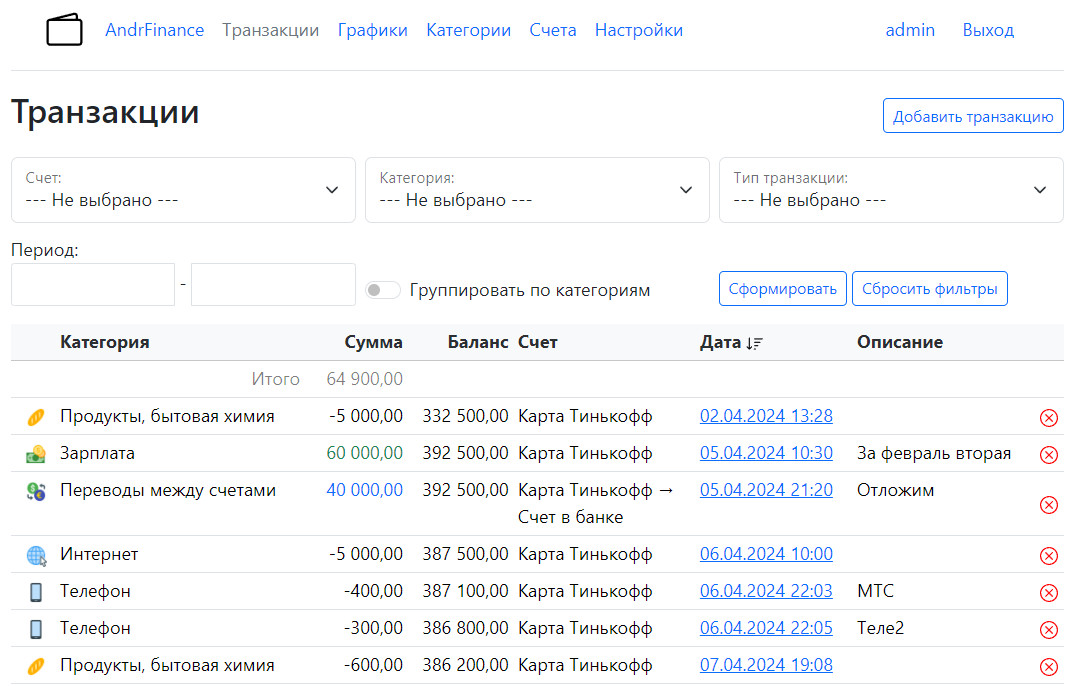The height and width of the screenshot is (686, 1090).
Task: Open transaction dated 07.04.2024 19:08
Action: (766, 664)
